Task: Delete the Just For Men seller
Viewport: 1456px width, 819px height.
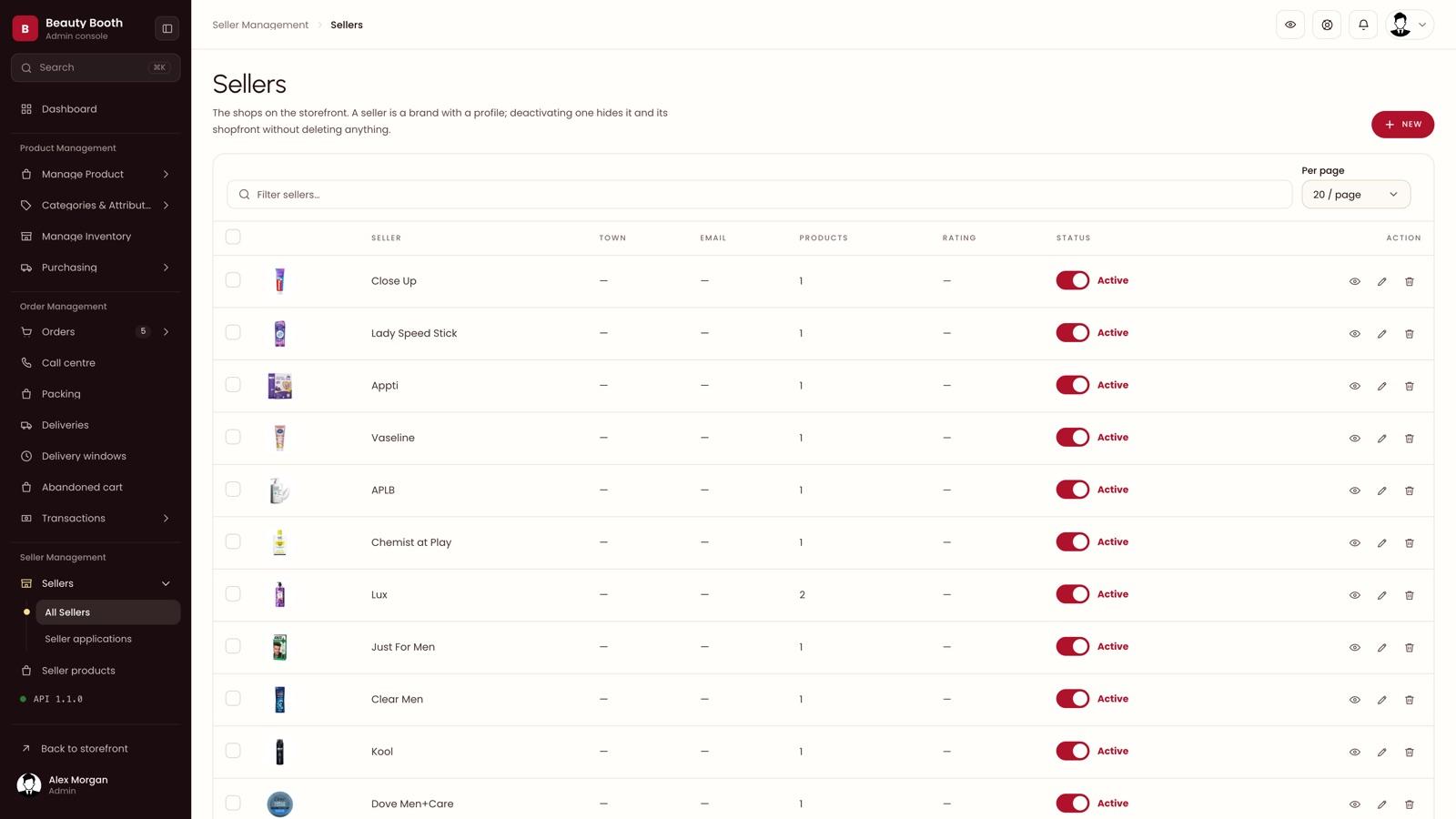Action: pos(1409,648)
